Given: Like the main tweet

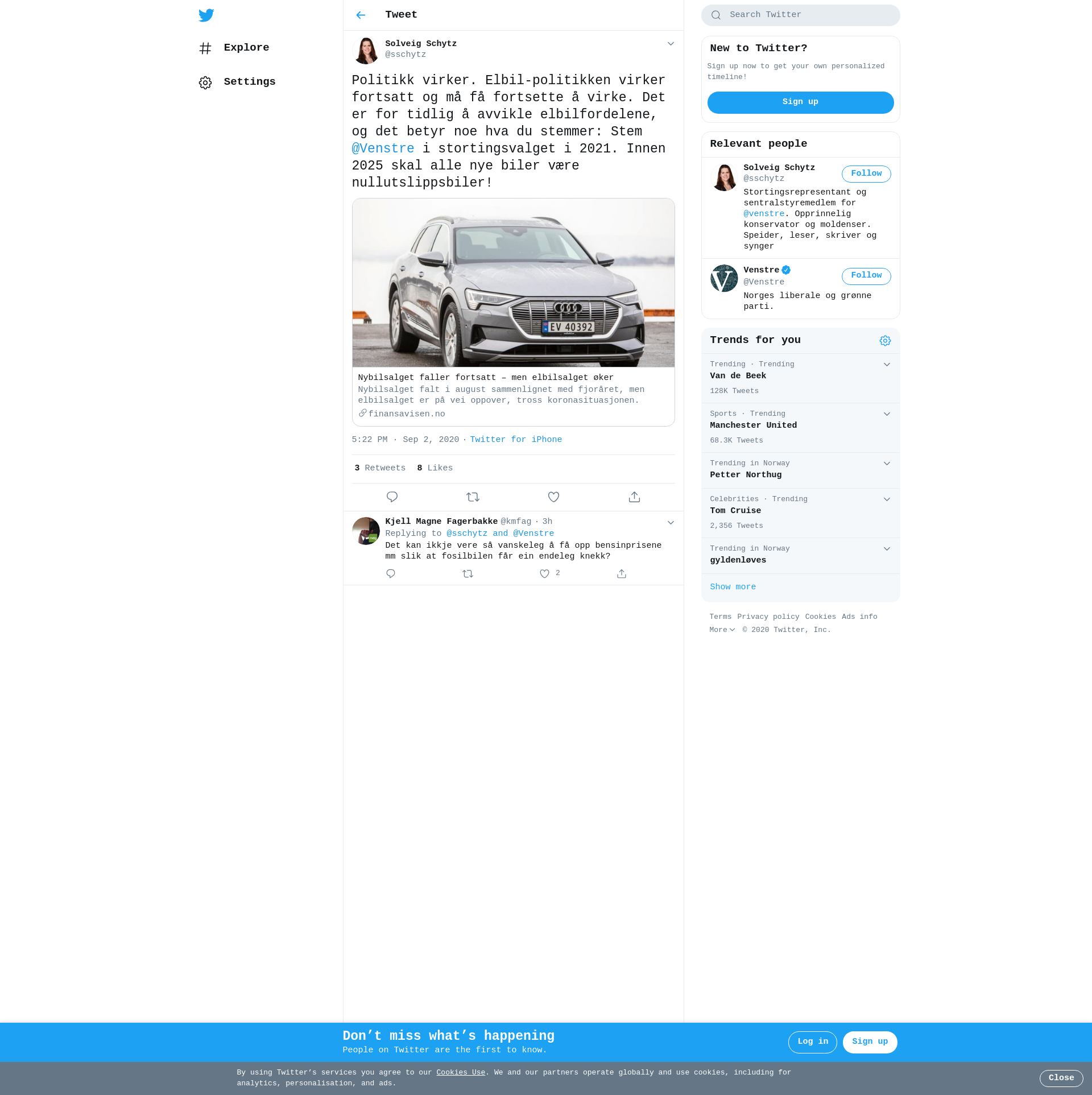Looking at the screenshot, I should (x=553, y=497).
